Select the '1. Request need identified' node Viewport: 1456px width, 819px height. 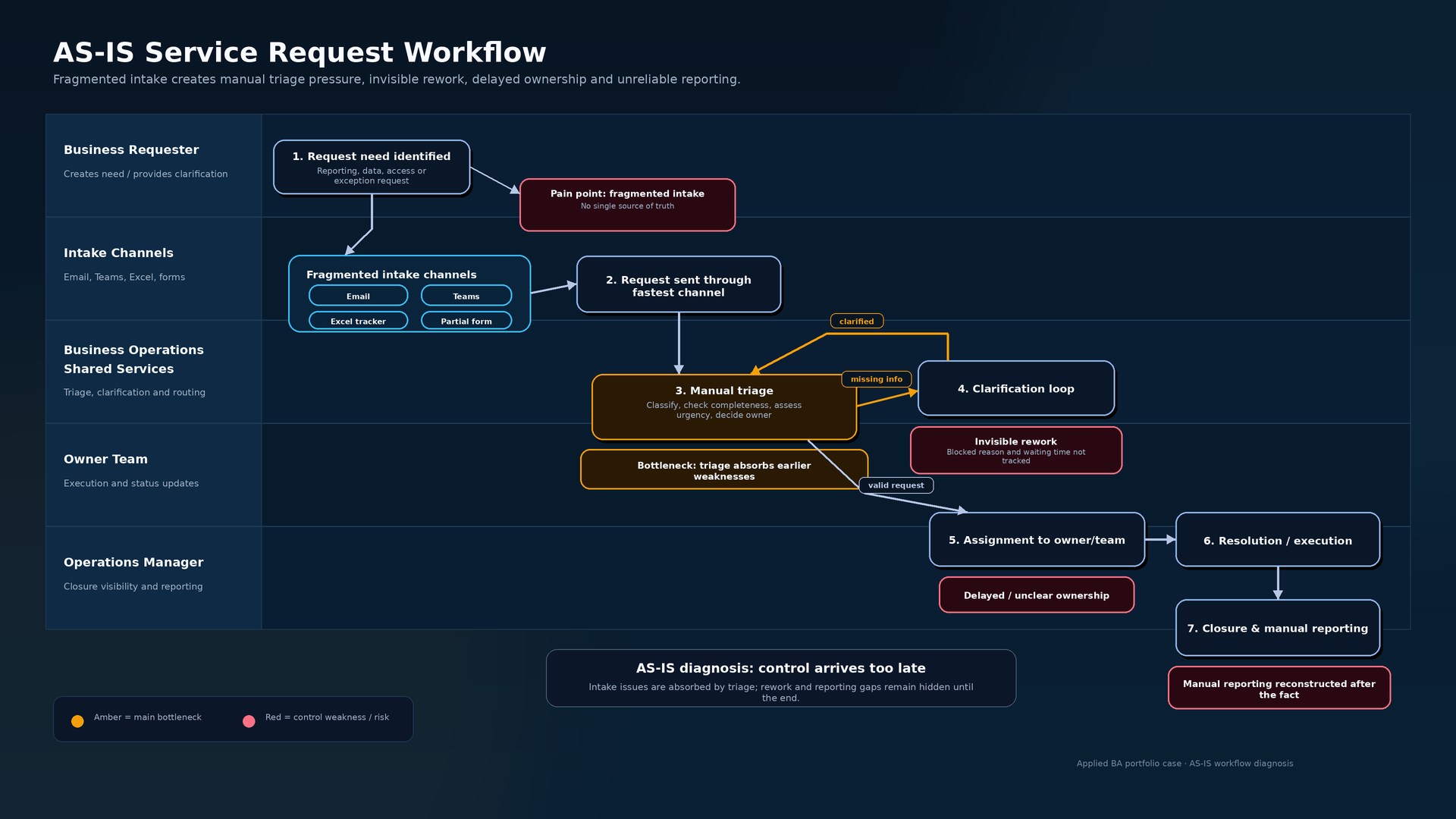pyautogui.click(x=372, y=167)
